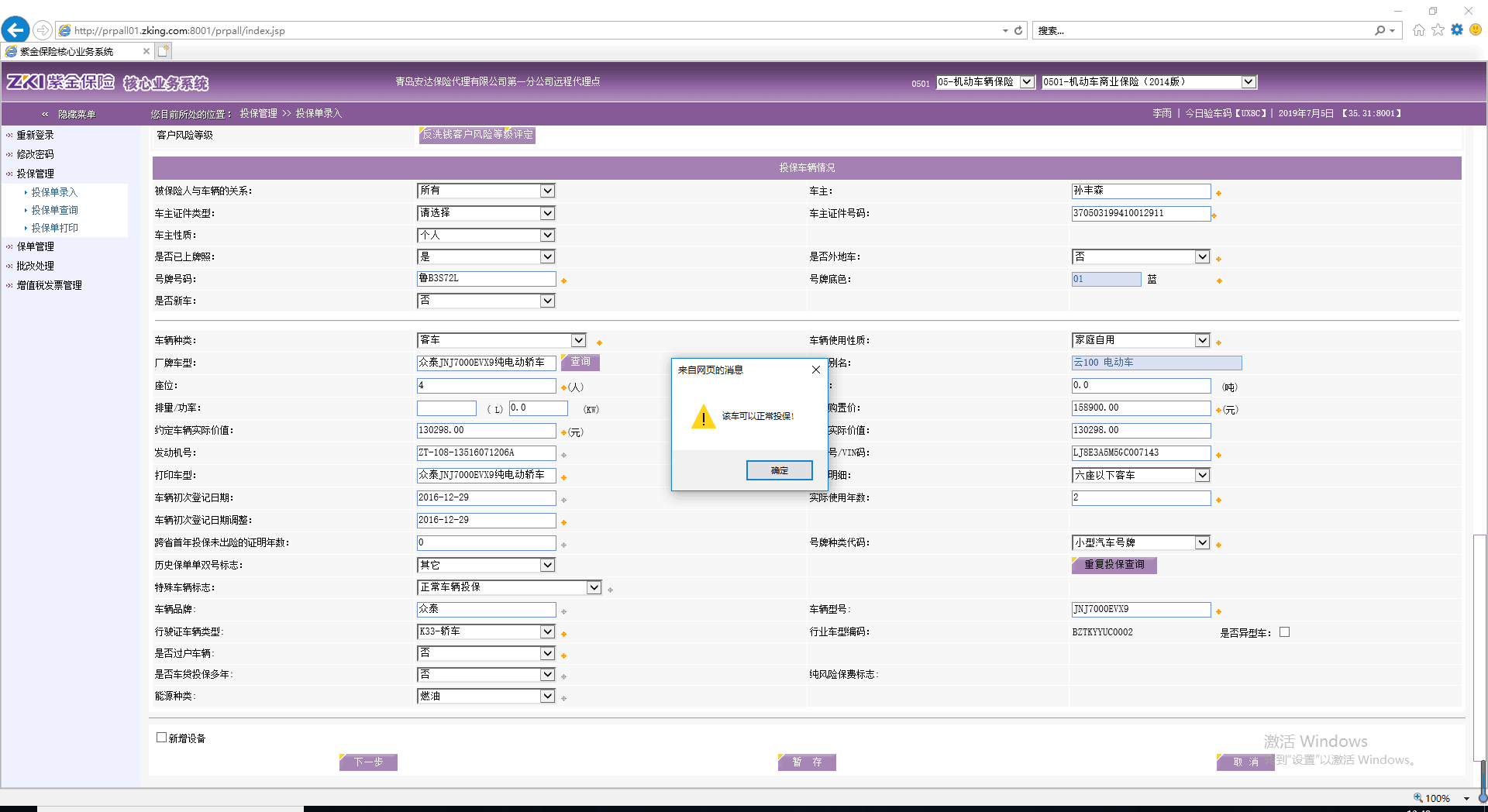Open the browser home page icon
1488x812 pixels.
pos(1419,30)
